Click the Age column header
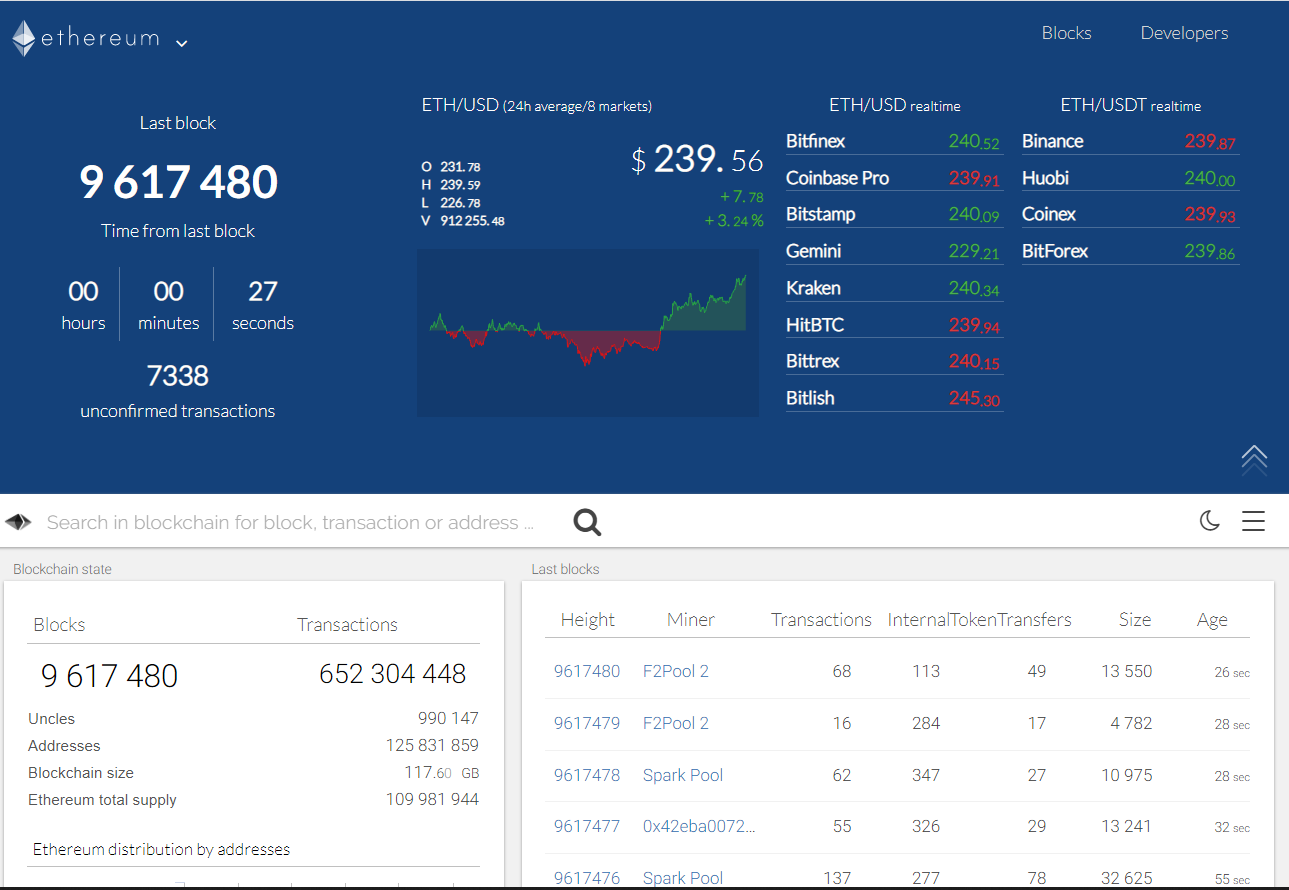Viewport: 1289px width, 890px height. (1212, 621)
